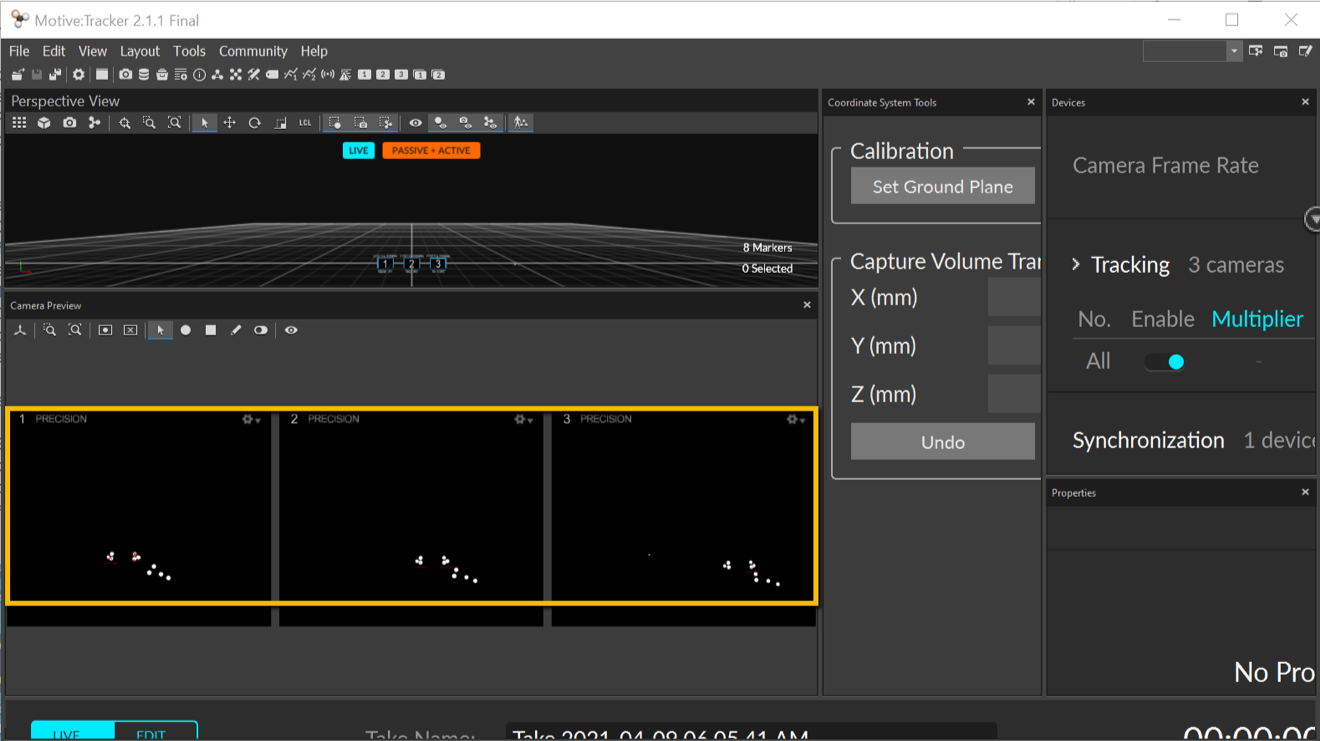Toggle the All cameras Enable switch
Viewport: 1320px width, 741px height.
(x=1165, y=362)
